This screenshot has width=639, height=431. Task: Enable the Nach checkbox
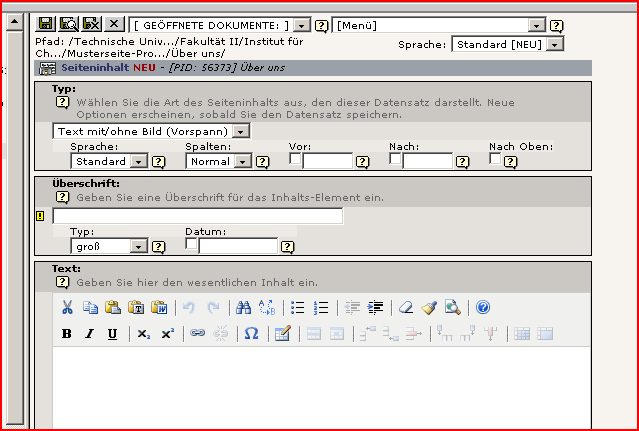coord(394,158)
